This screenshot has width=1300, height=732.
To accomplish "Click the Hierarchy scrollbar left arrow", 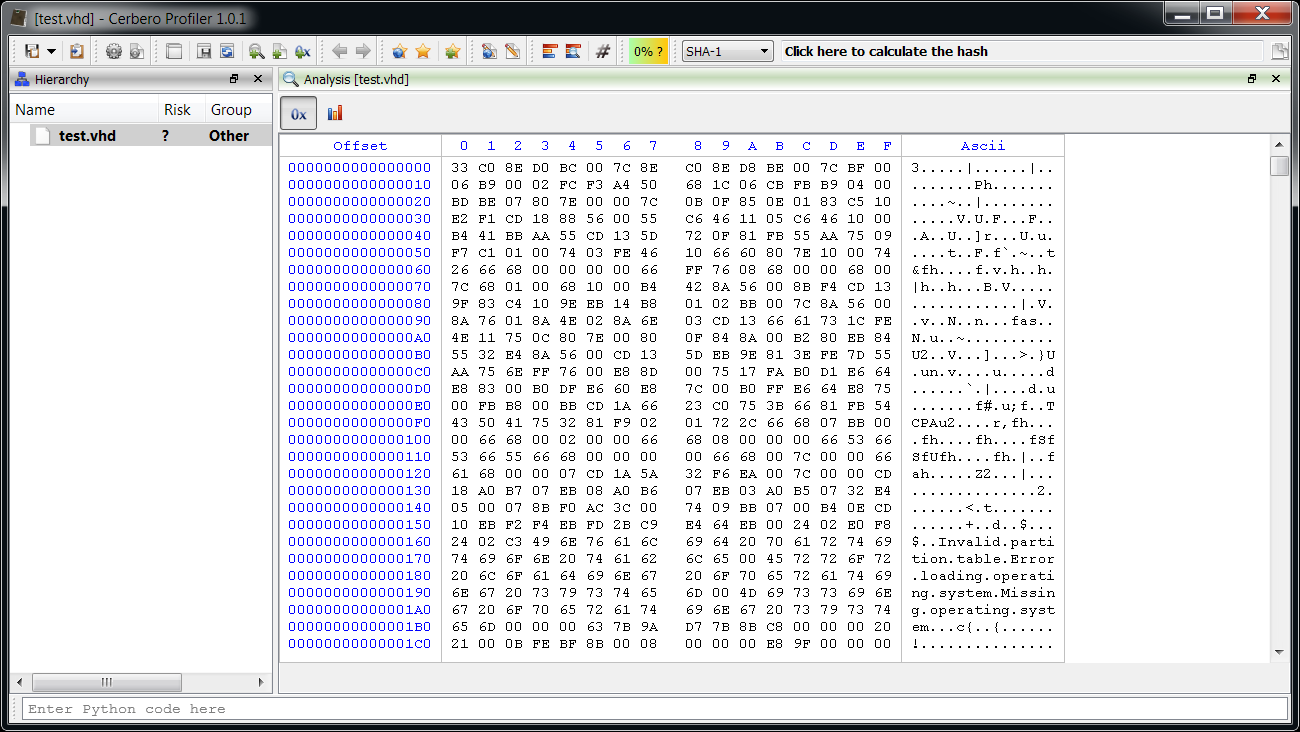I will pos(19,682).
